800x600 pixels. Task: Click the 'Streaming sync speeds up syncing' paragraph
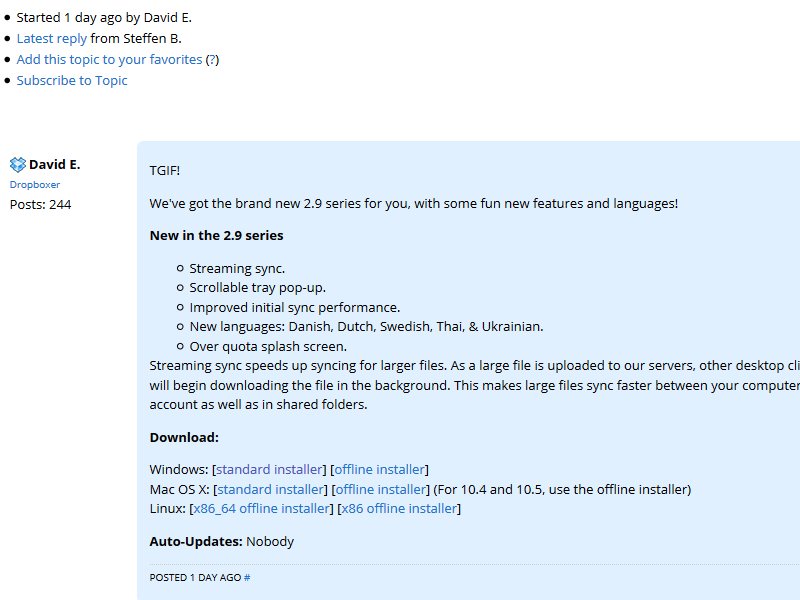(474, 385)
